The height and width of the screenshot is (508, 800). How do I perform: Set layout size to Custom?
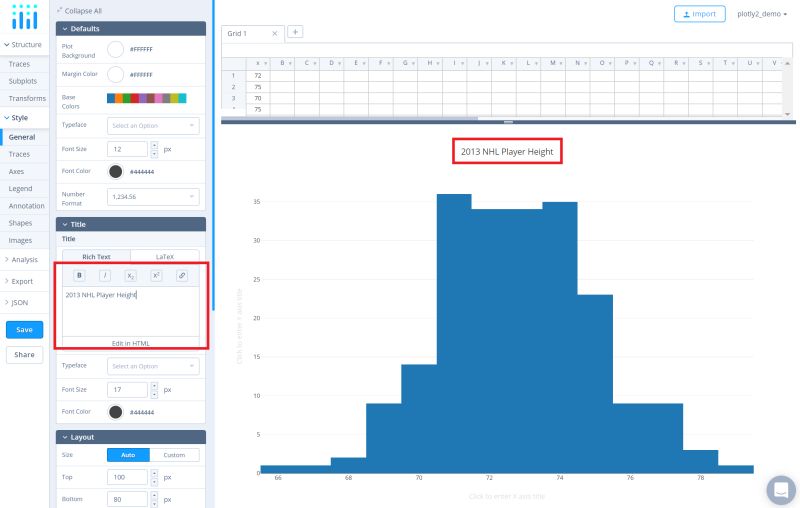174,455
